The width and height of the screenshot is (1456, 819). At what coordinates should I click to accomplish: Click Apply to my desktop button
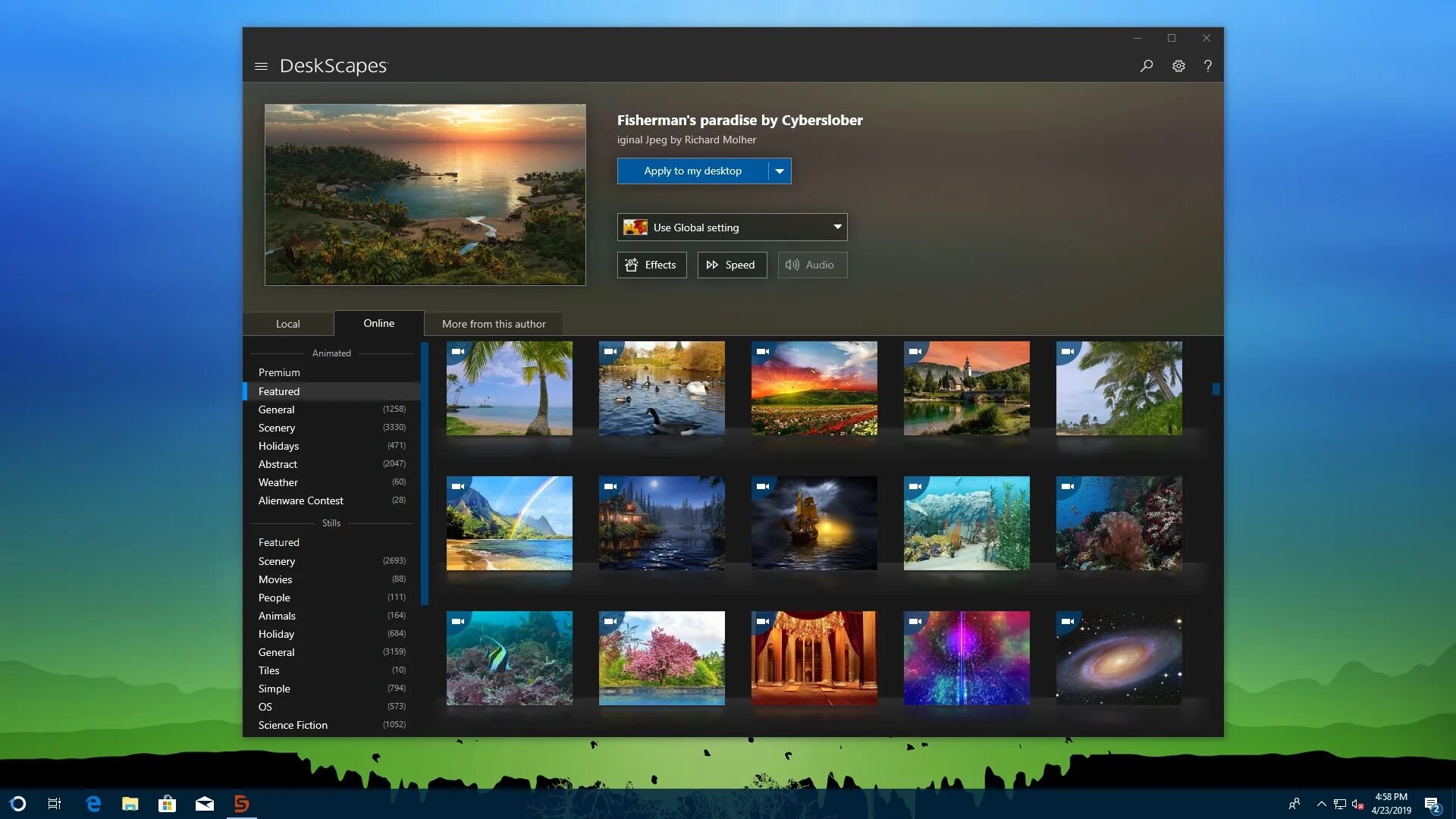692,170
